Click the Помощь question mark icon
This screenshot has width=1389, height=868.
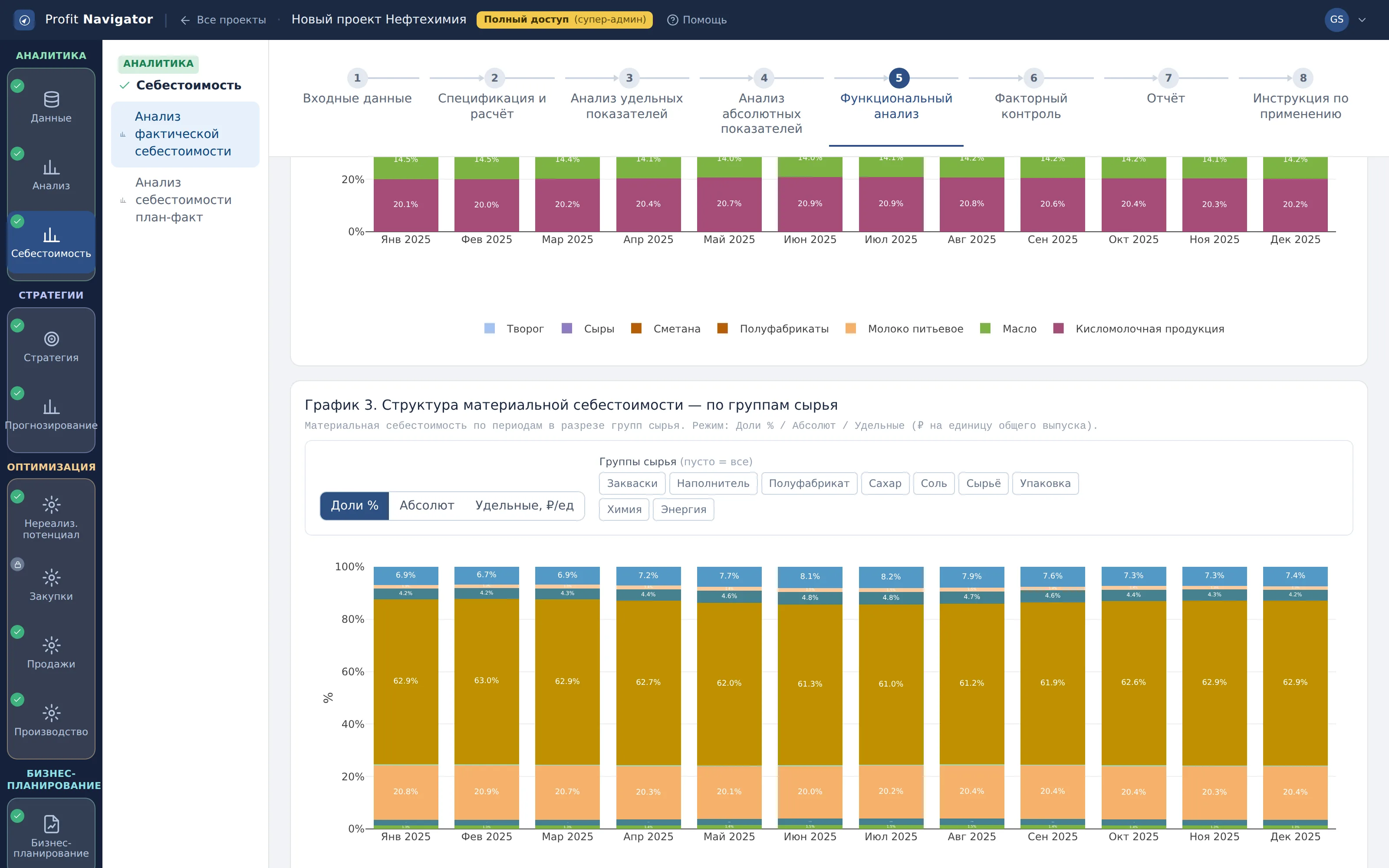[672, 20]
